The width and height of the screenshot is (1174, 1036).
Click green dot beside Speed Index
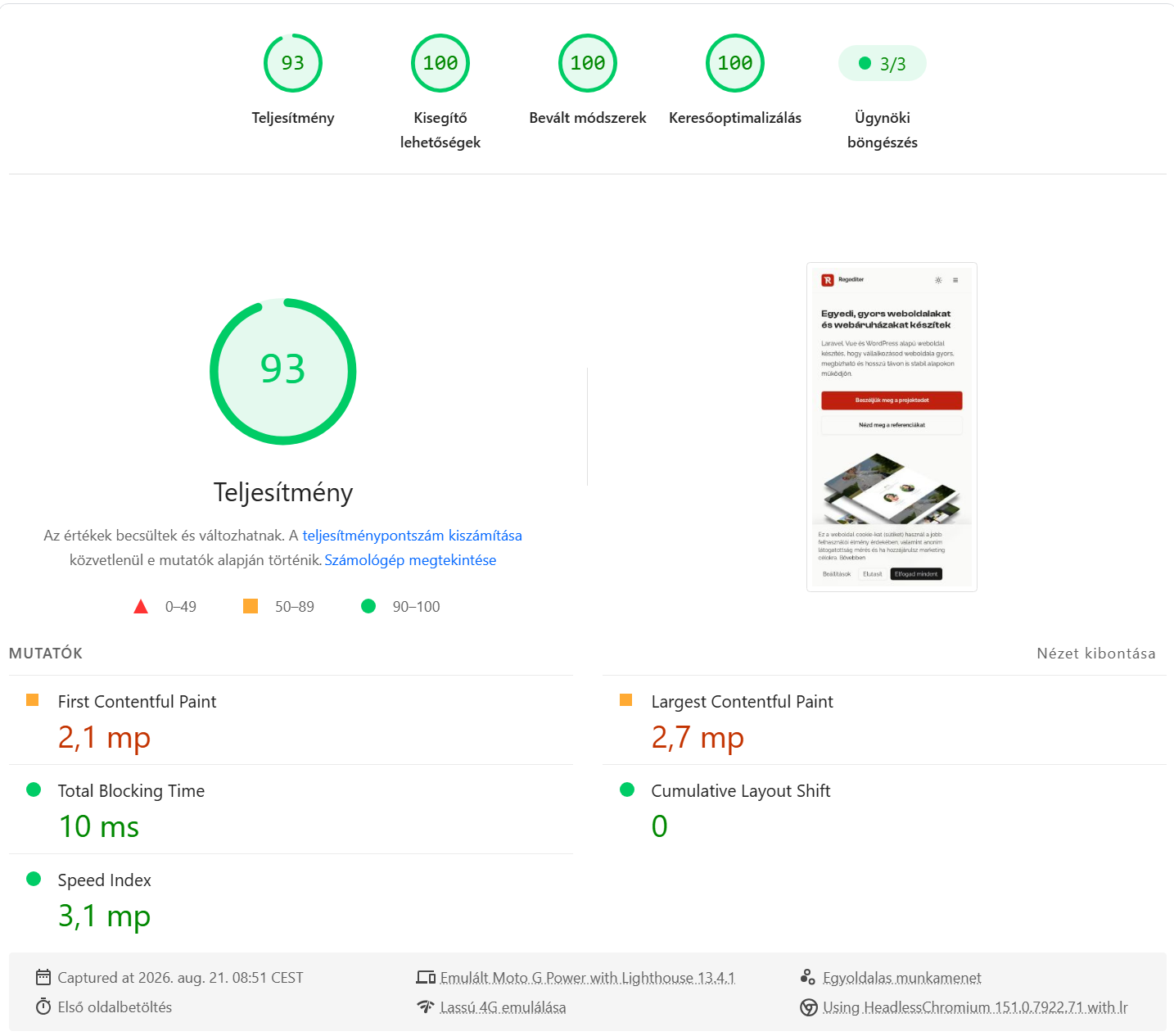pos(34,879)
